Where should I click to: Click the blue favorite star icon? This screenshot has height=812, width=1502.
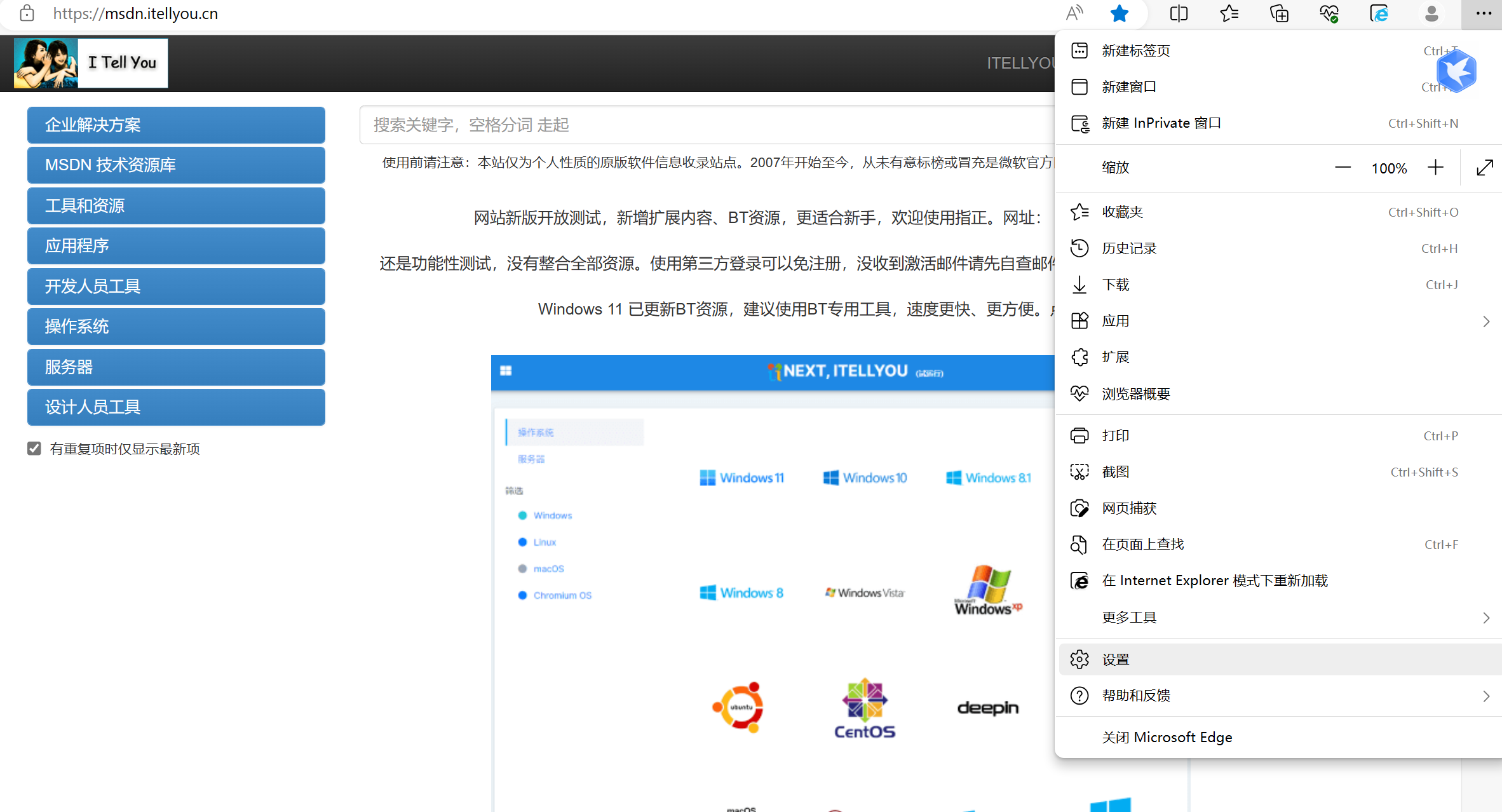(1120, 13)
